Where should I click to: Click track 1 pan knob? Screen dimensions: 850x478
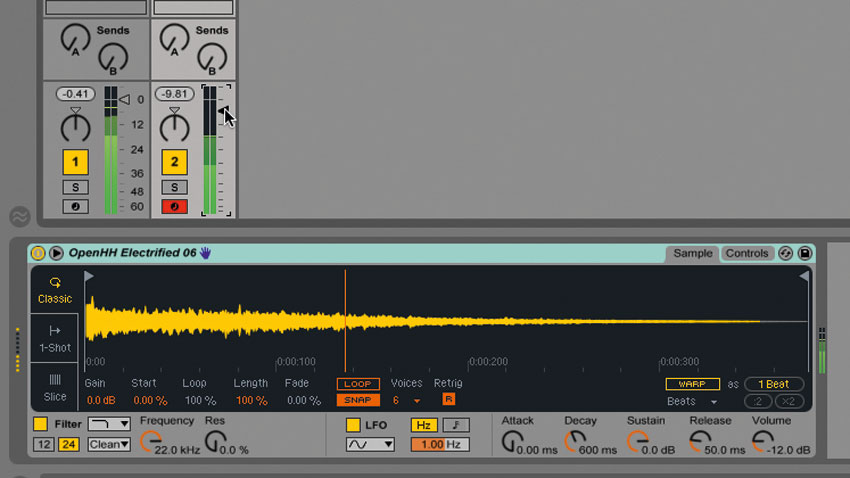(x=75, y=126)
